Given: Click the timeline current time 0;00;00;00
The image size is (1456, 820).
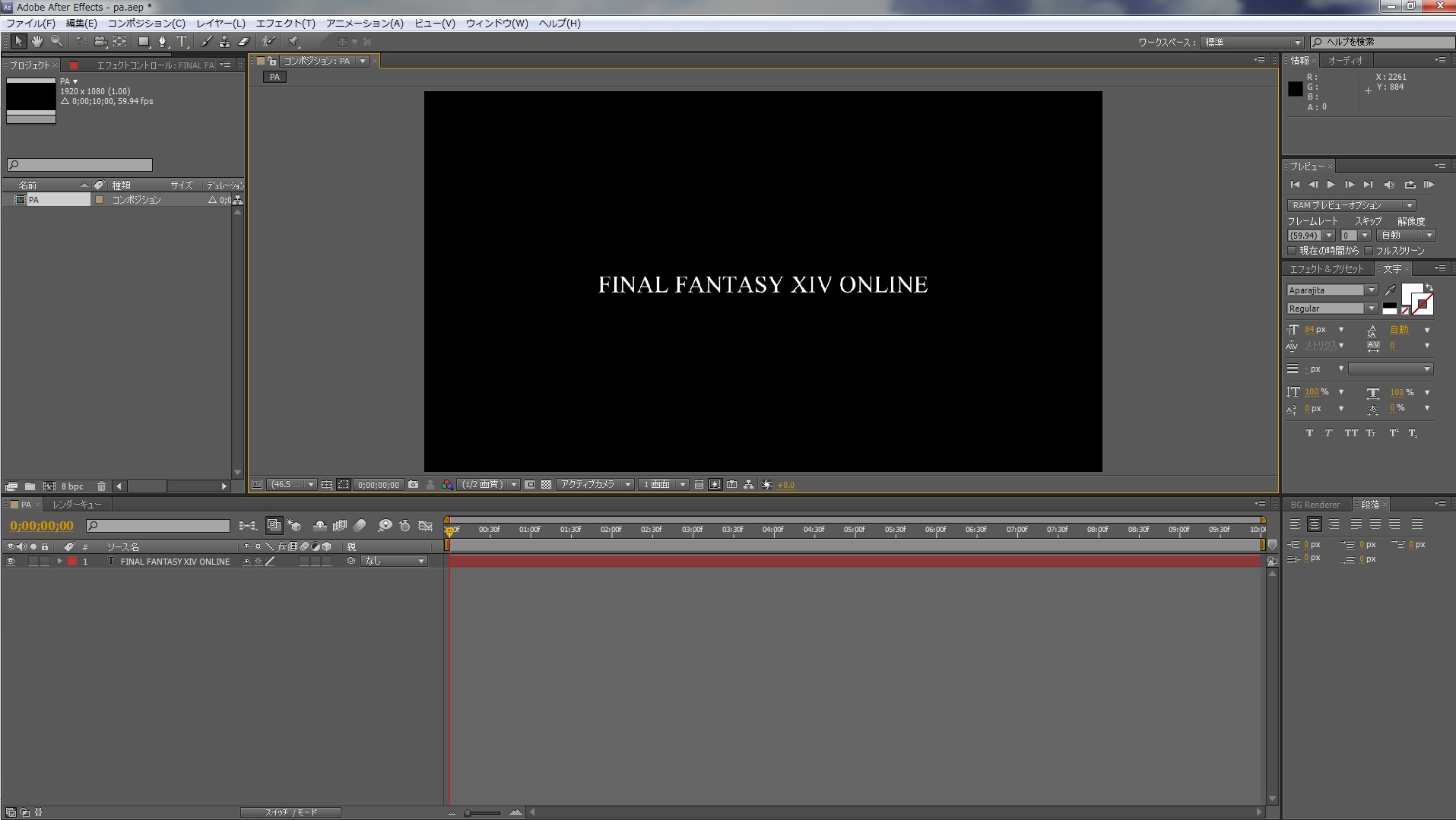Looking at the screenshot, I should 42,526.
